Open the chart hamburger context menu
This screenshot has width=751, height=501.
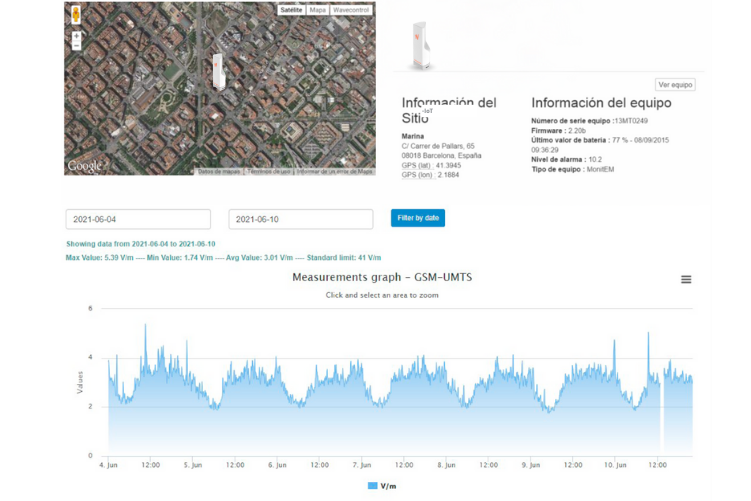(686, 280)
